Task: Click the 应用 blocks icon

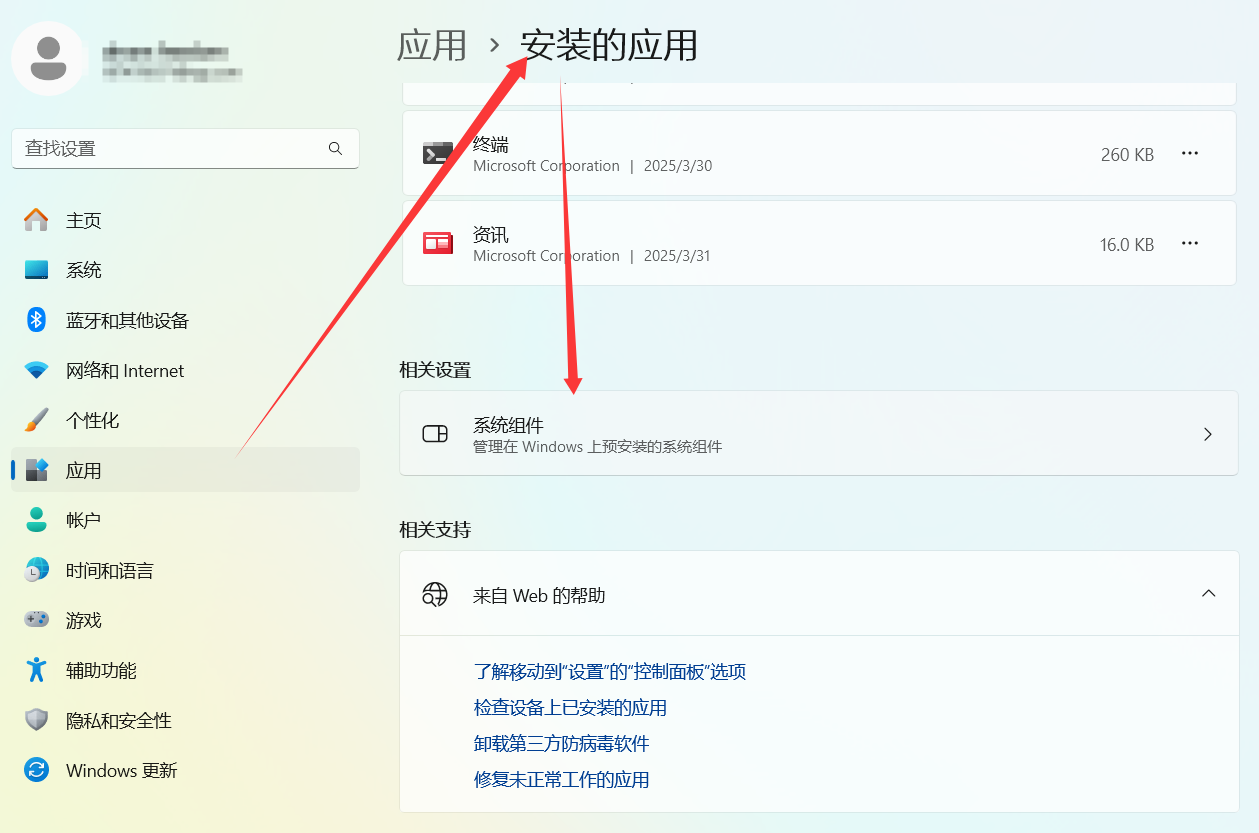Action: [x=36, y=470]
